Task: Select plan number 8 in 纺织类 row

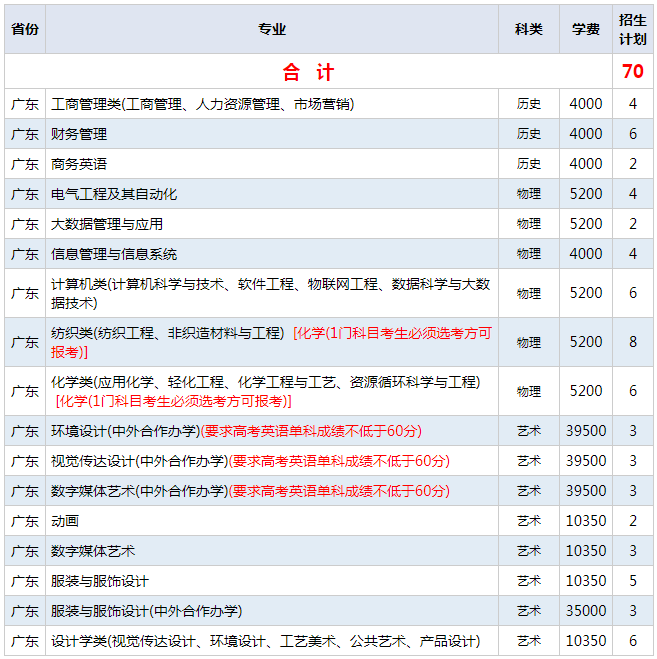Action: point(633,343)
